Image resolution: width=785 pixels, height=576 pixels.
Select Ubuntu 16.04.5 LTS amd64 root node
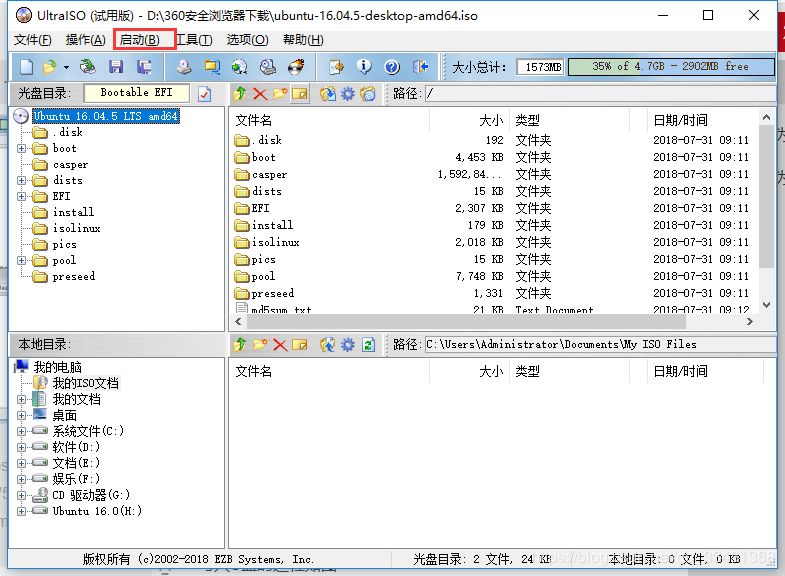coord(106,116)
